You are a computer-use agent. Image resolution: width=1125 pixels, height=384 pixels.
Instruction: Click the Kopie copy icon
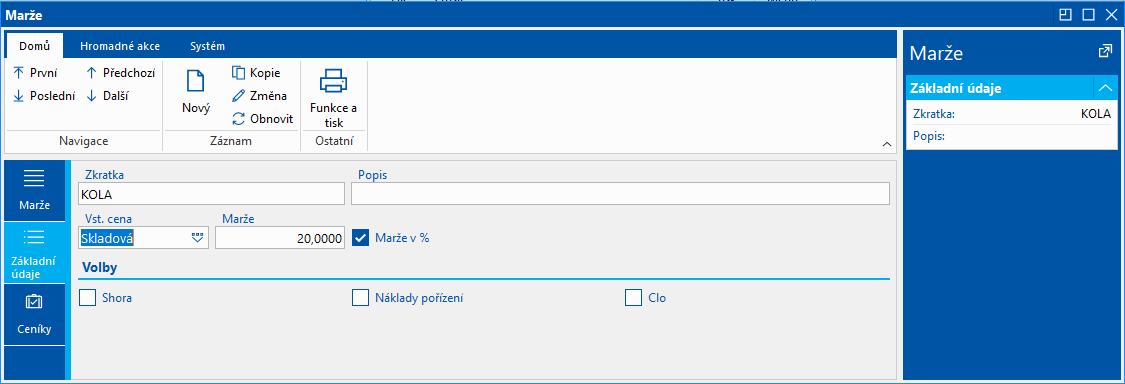tap(238, 72)
